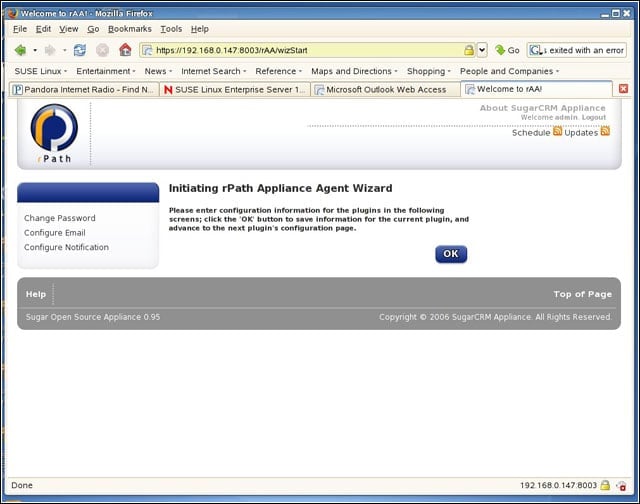Expand the URL history dropdown
The width and height of the screenshot is (640, 504).
(482, 50)
